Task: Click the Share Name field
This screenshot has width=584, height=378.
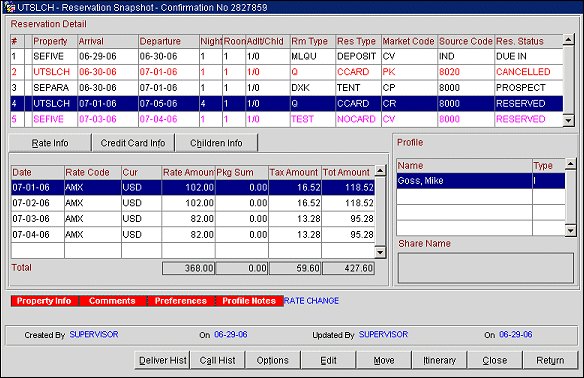Action: click(x=486, y=268)
